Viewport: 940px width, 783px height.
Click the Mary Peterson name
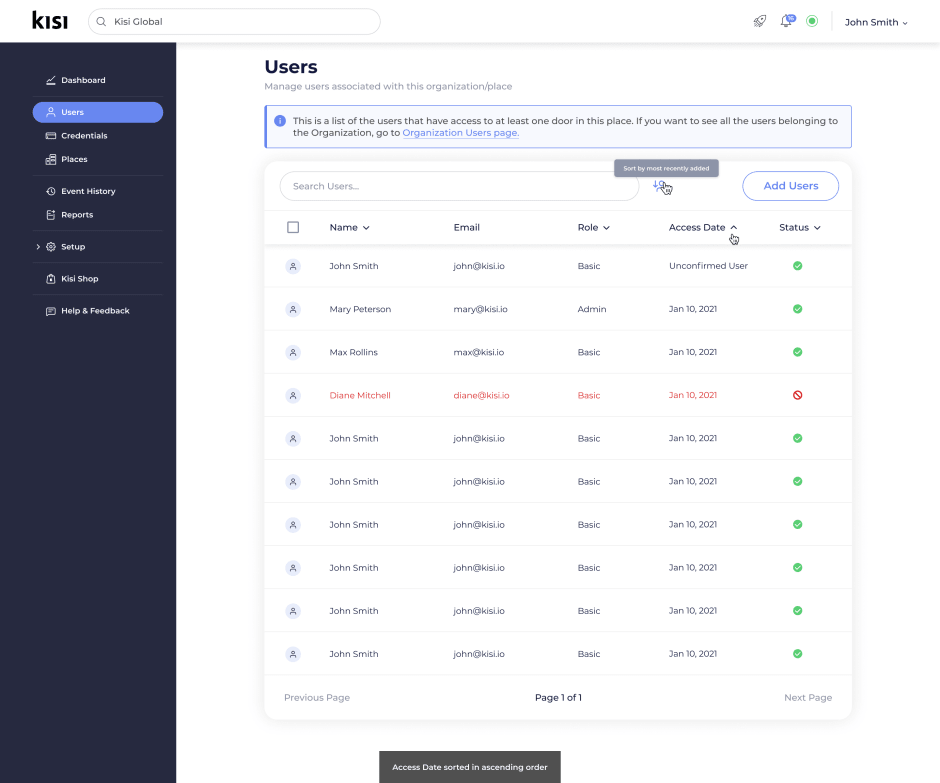[360, 309]
